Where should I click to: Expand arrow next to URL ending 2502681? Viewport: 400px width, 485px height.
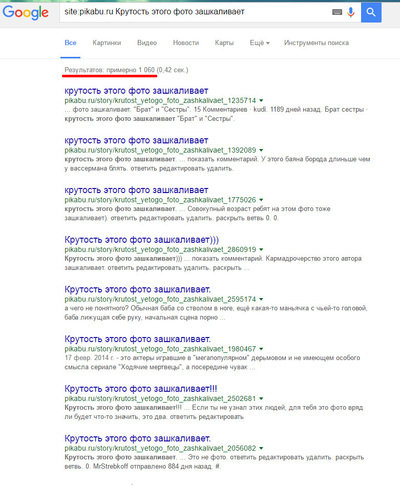click(x=261, y=398)
